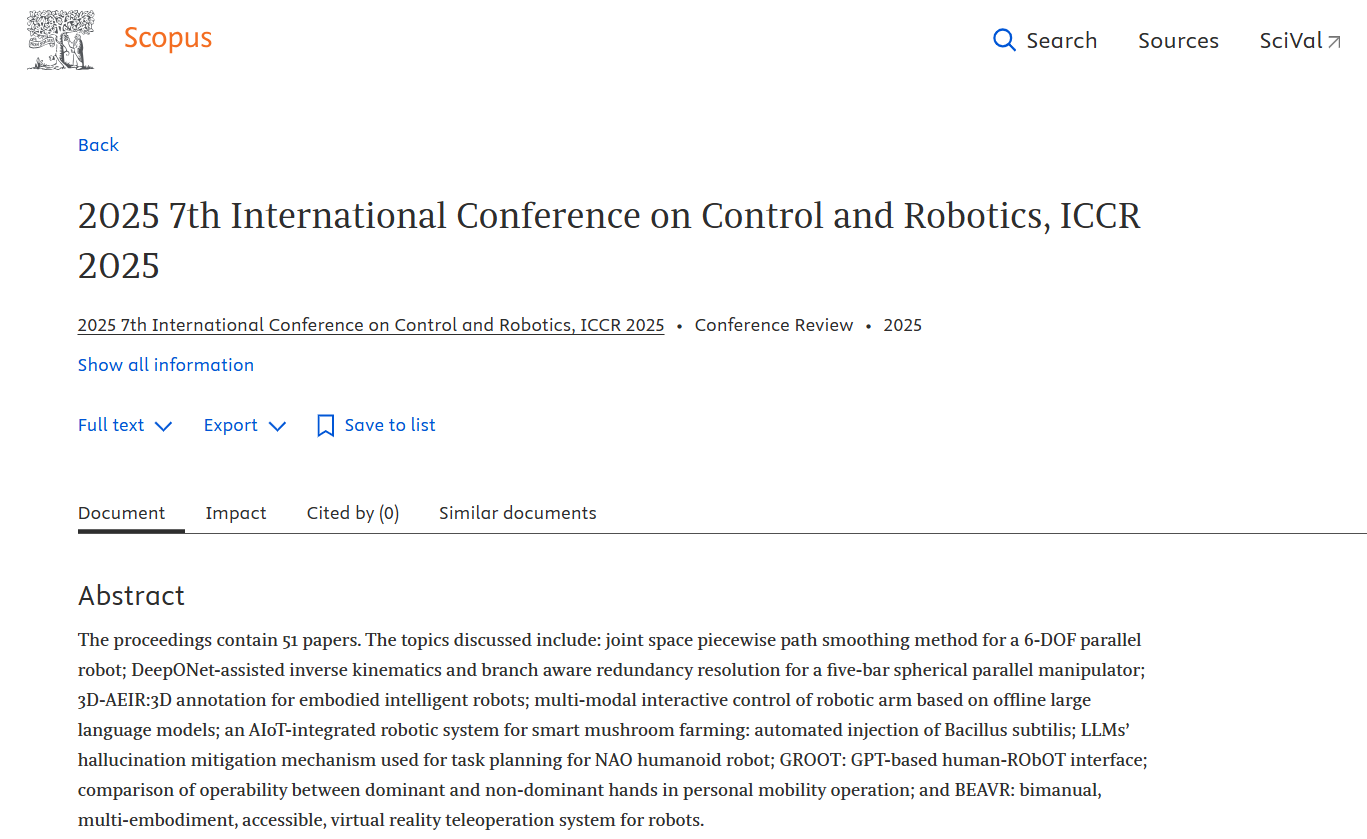Expand Show all information

point(166,365)
